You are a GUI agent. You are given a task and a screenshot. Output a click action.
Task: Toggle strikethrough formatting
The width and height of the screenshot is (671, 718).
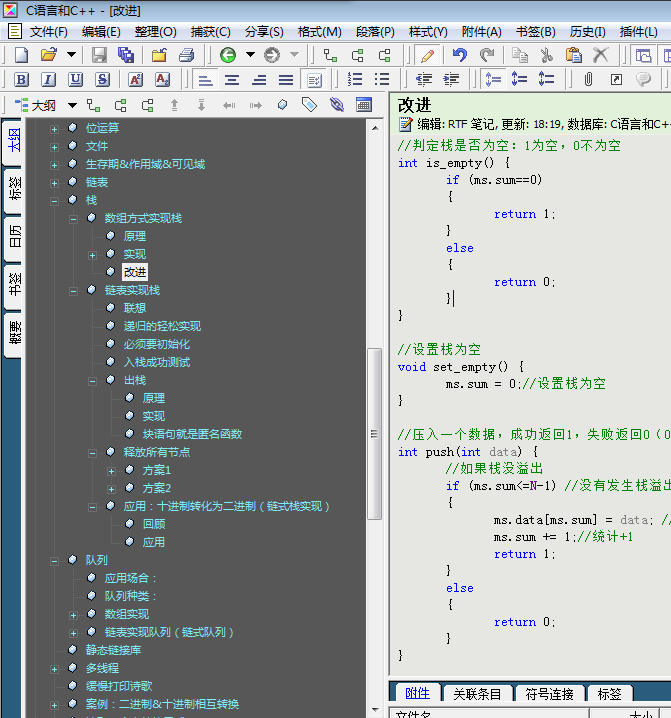tap(102, 80)
